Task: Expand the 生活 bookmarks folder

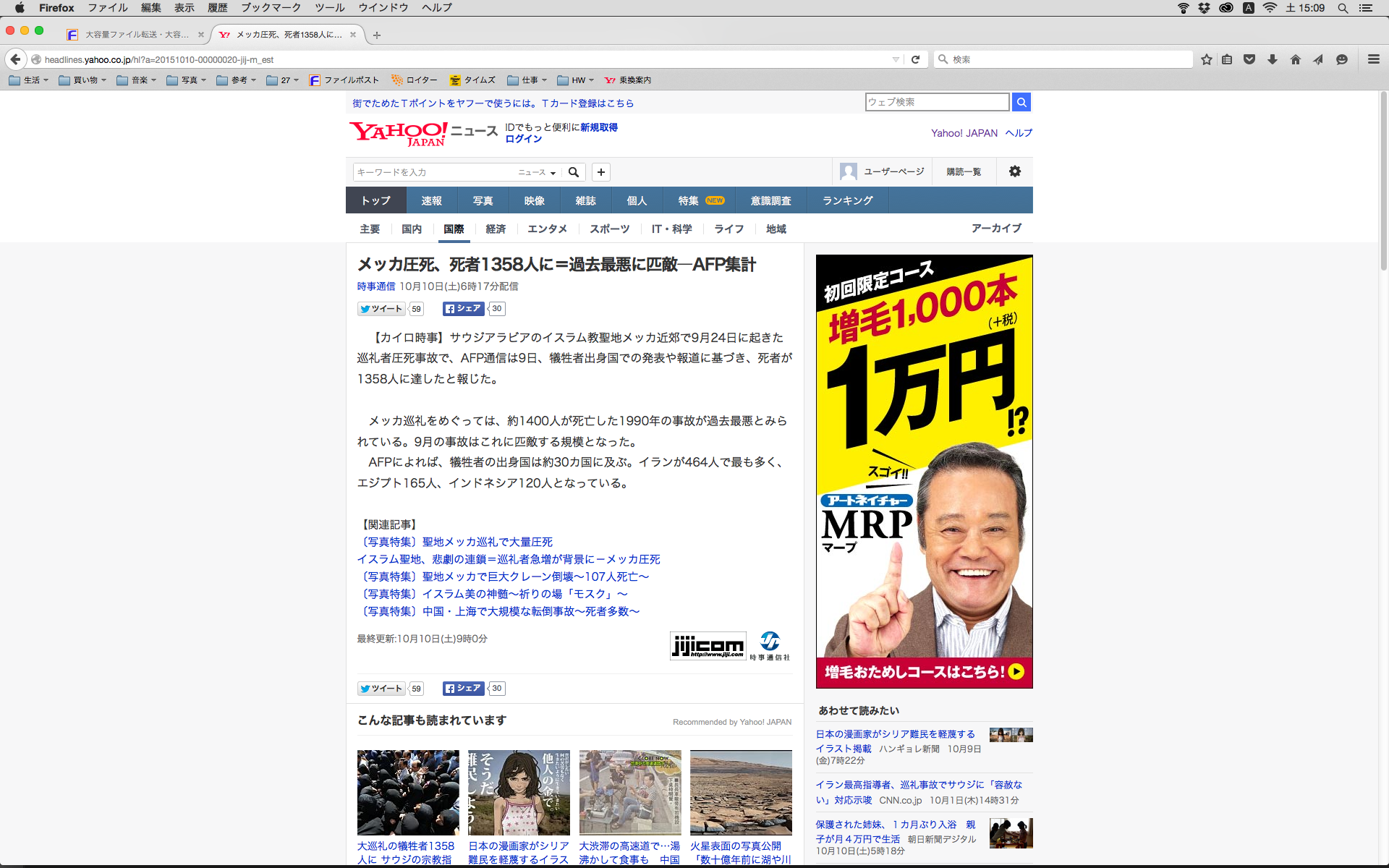Action: [x=29, y=80]
